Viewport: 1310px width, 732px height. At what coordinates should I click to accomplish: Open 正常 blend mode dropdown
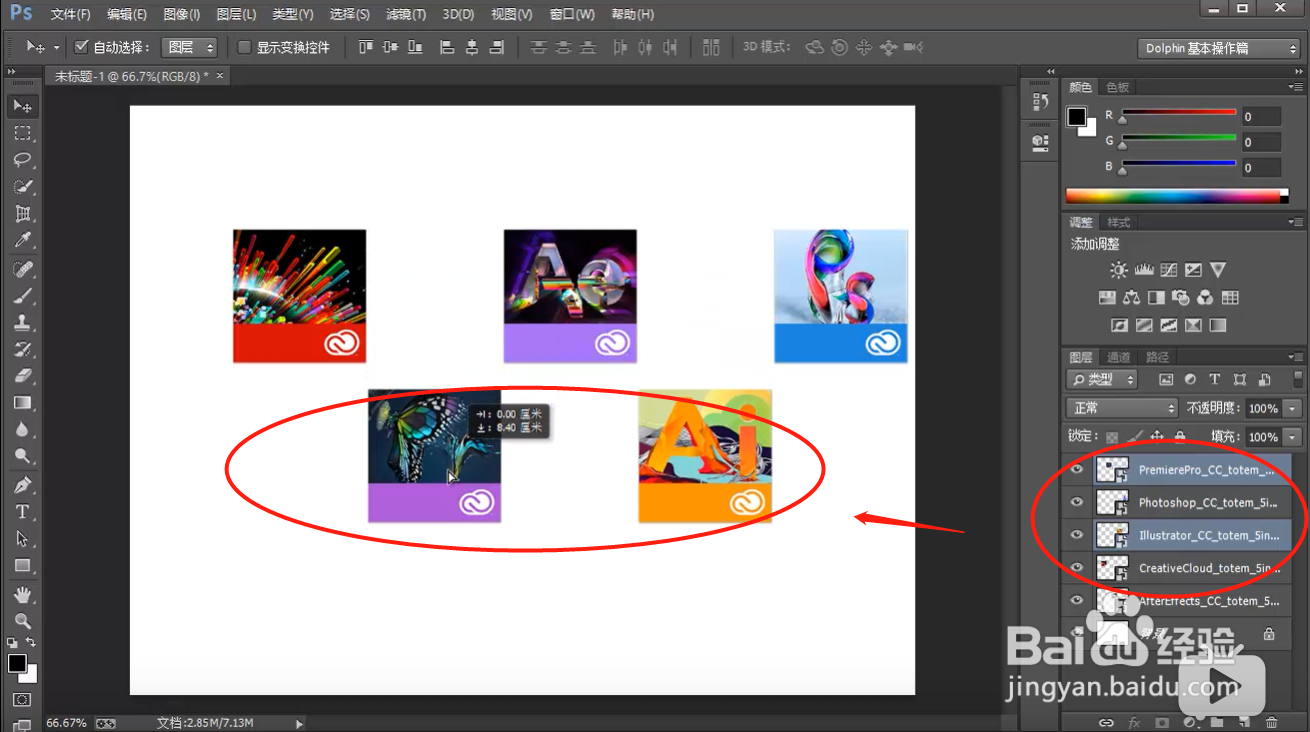point(1123,408)
